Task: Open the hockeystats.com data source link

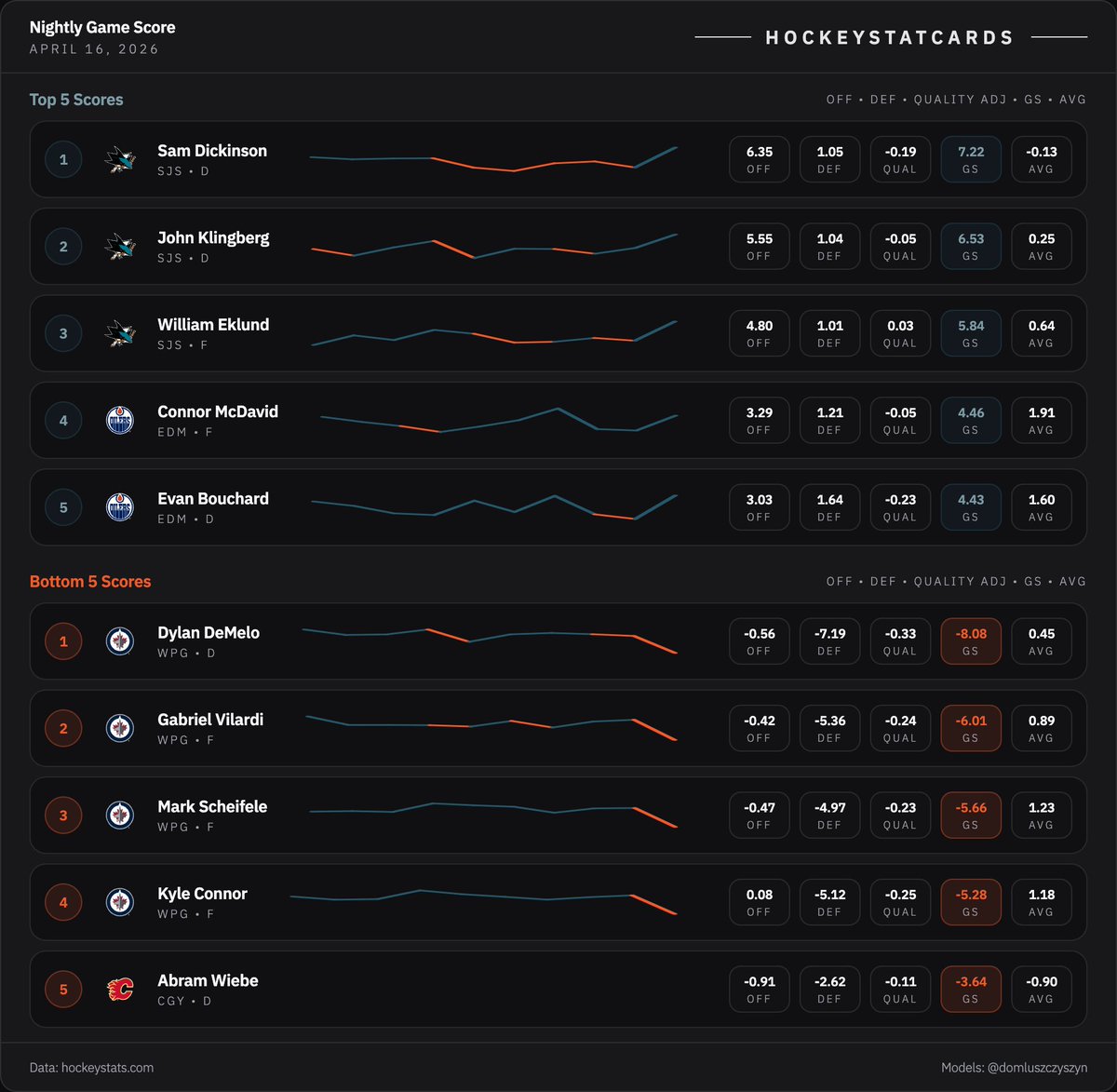Action: (91, 1067)
